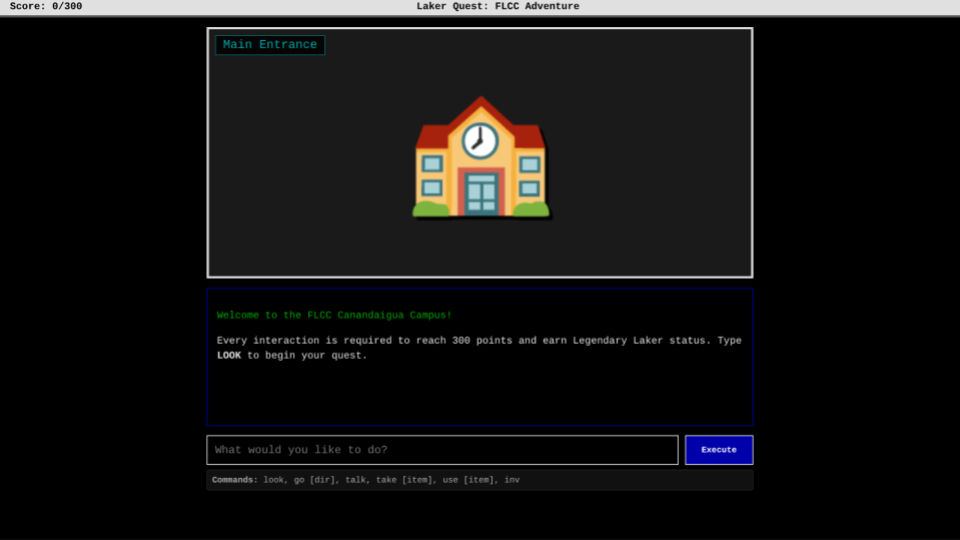Click the Execute button
Image resolution: width=960 pixels, height=540 pixels.
tap(719, 450)
